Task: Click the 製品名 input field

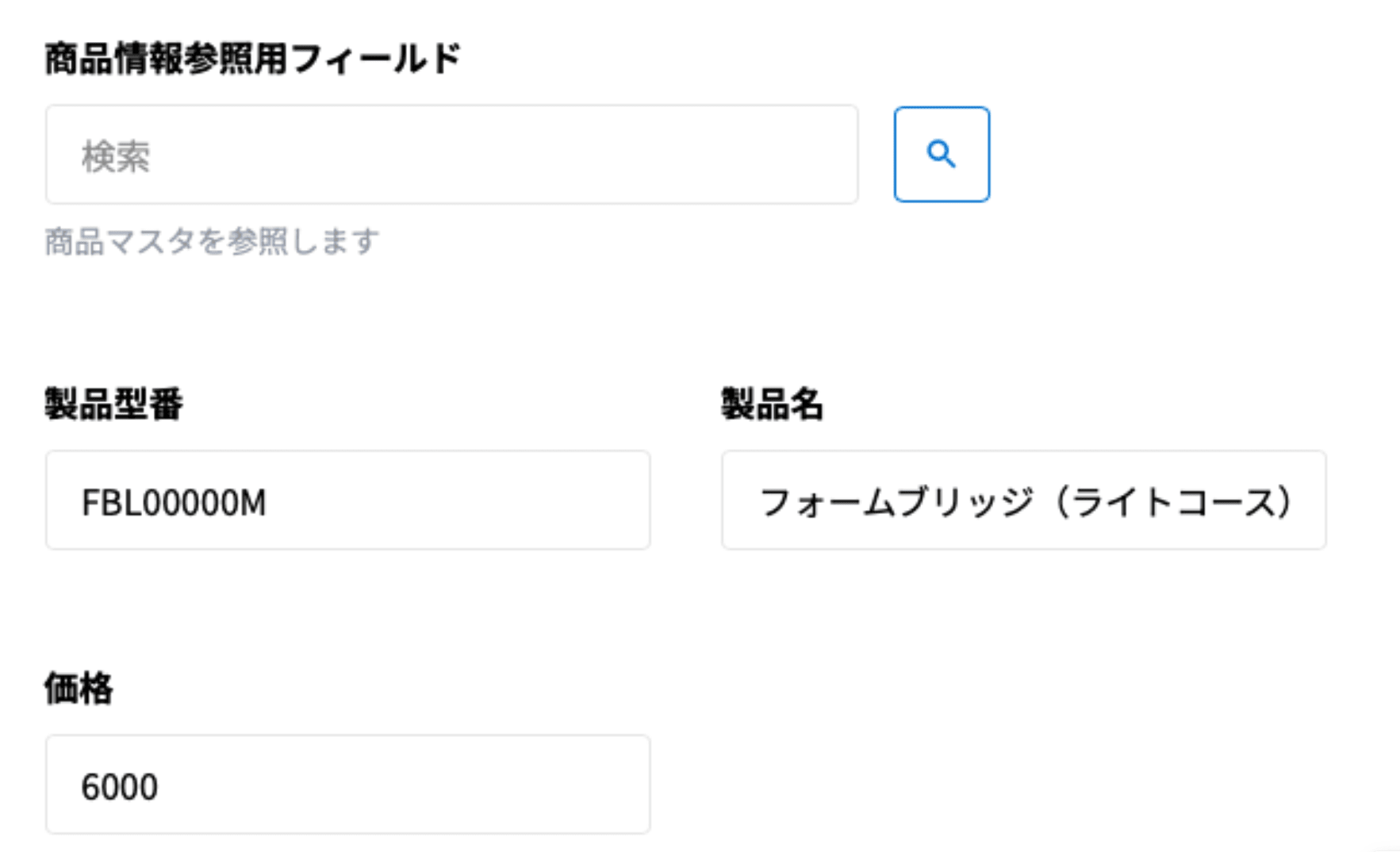Action: (1023, 501)
